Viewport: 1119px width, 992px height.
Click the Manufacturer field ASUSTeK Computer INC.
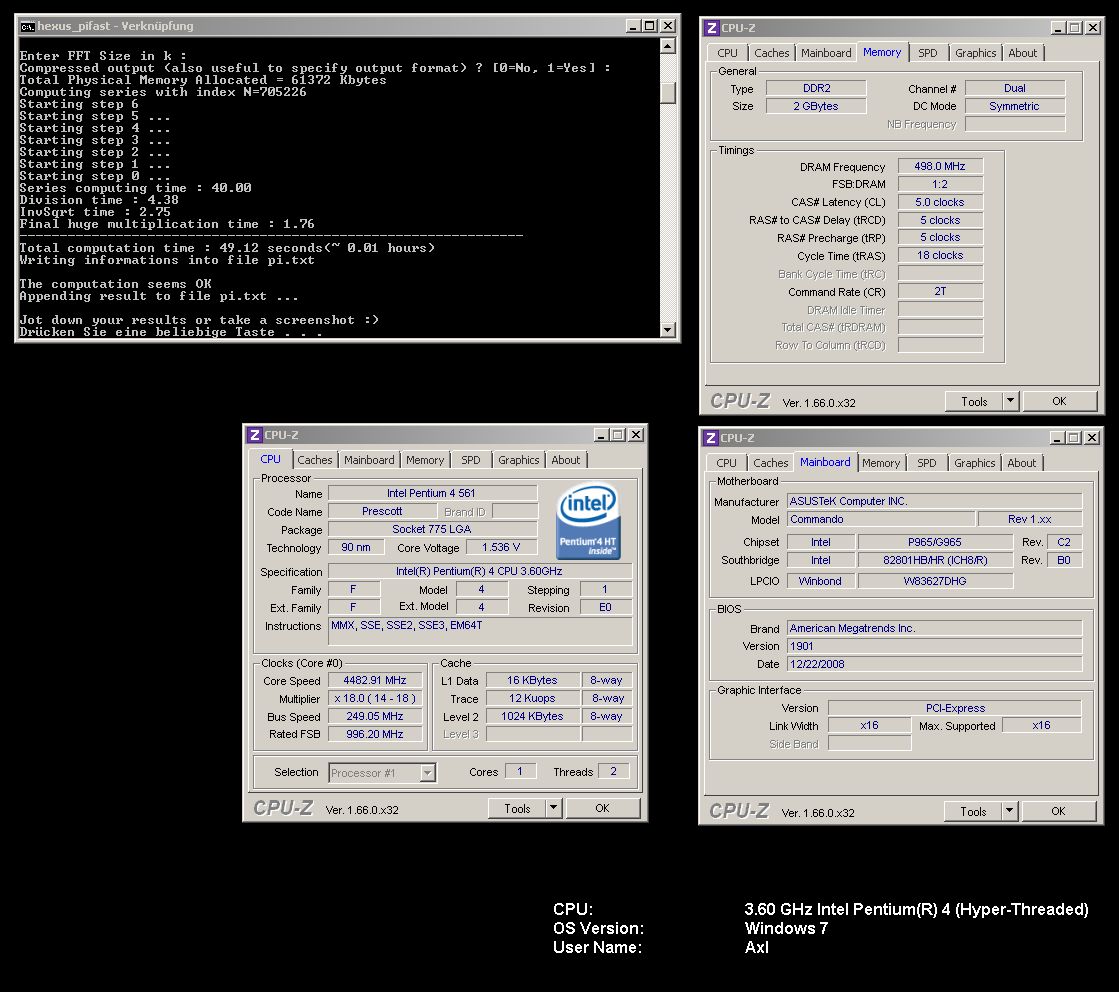point(935,502)
